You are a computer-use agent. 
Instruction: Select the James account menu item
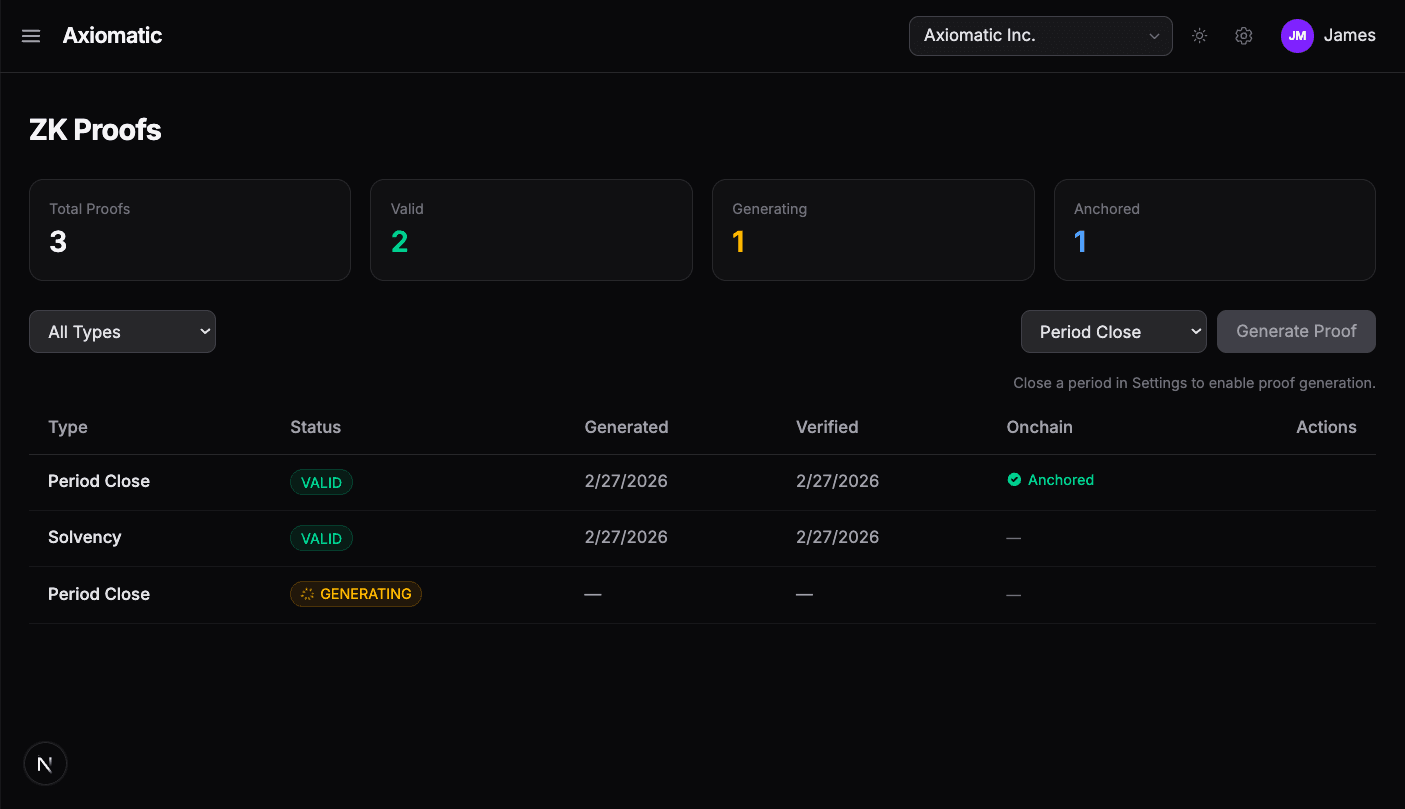click(x=1349, y=35)
